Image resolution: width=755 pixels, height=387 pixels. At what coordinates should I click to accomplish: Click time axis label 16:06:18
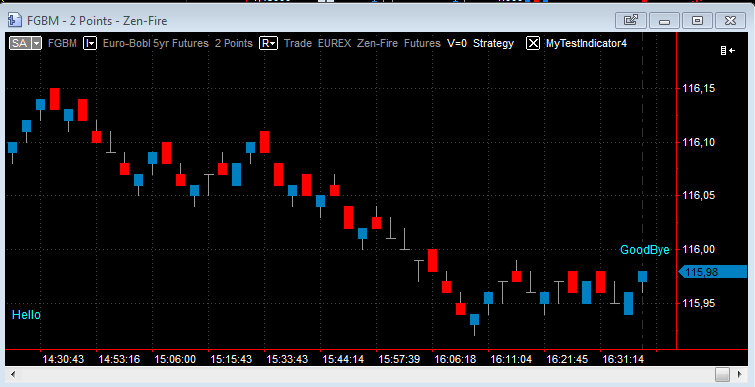point(455,359)
